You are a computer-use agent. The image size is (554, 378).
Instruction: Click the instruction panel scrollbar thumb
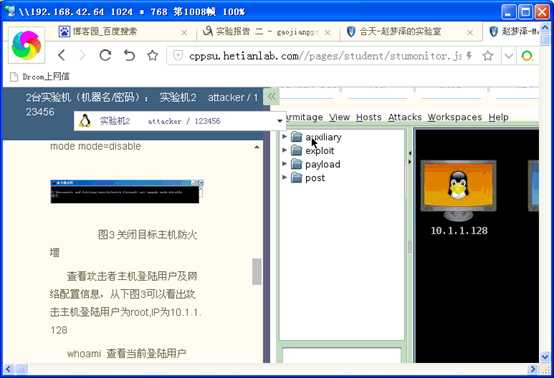(x=257, y=271)
